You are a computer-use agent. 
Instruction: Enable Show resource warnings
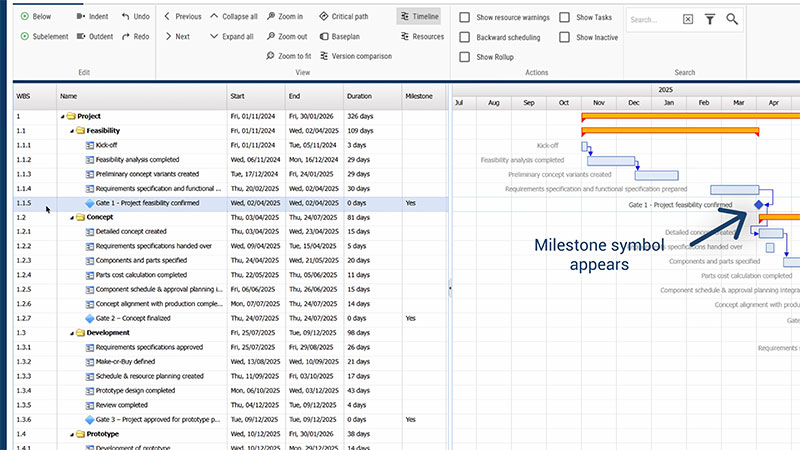coord(464,17)
